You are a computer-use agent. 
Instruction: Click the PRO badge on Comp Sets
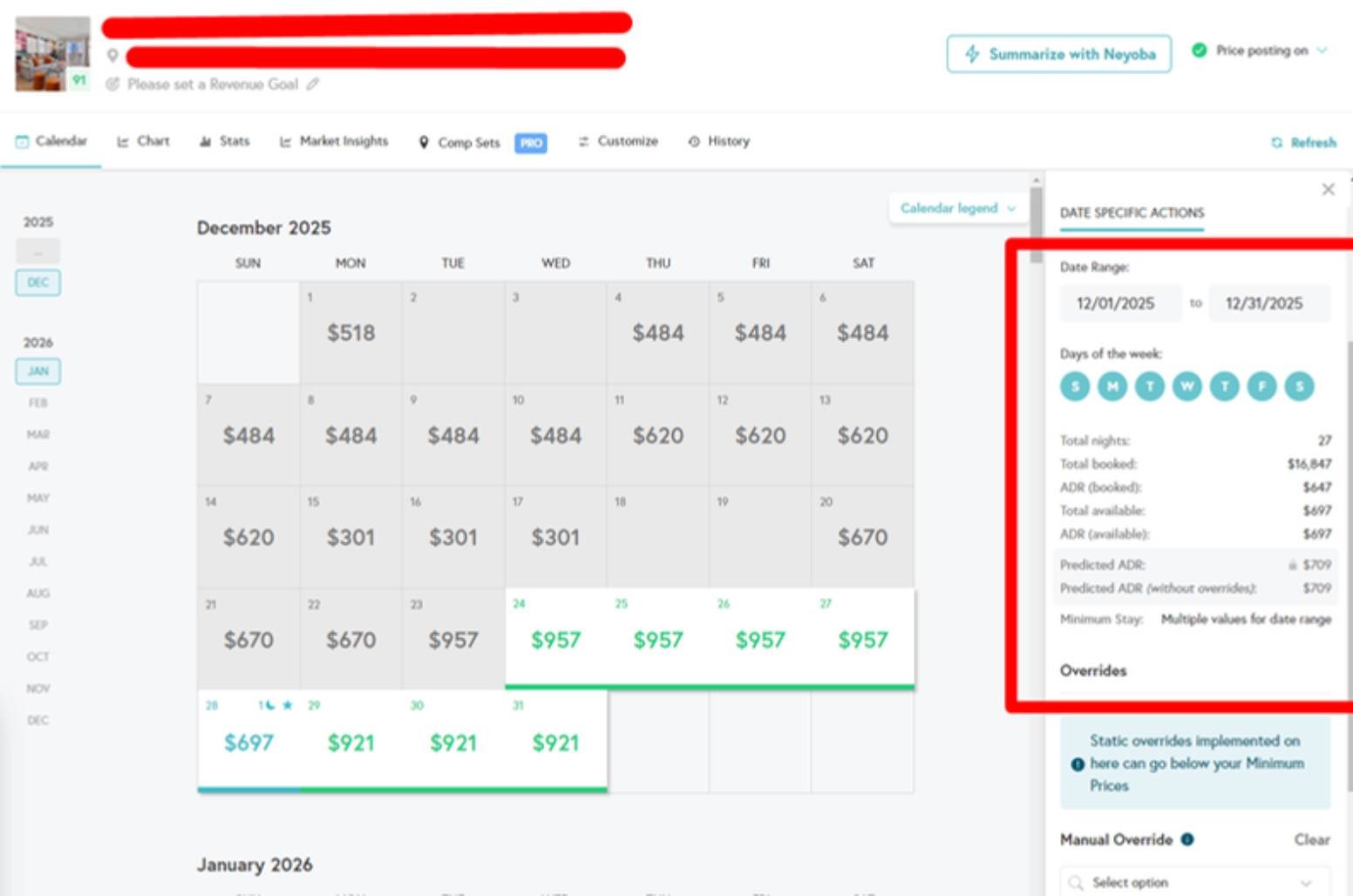pyautogui.click(x=531, y=143)
